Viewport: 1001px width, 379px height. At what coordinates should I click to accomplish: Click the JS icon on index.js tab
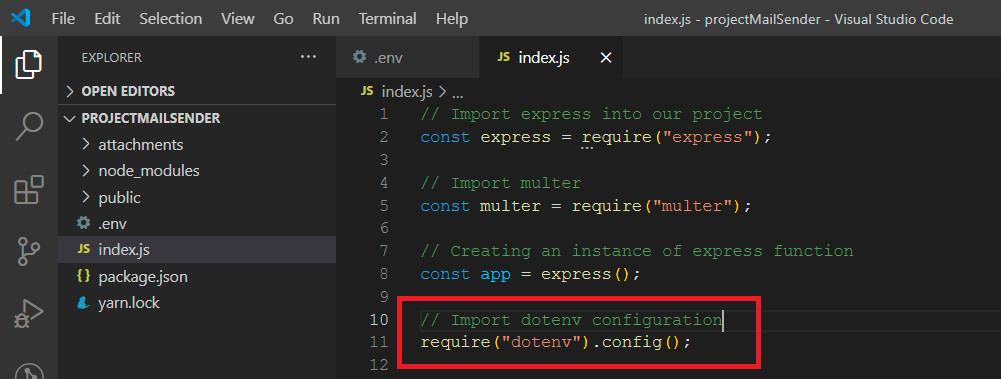[504, 57]
